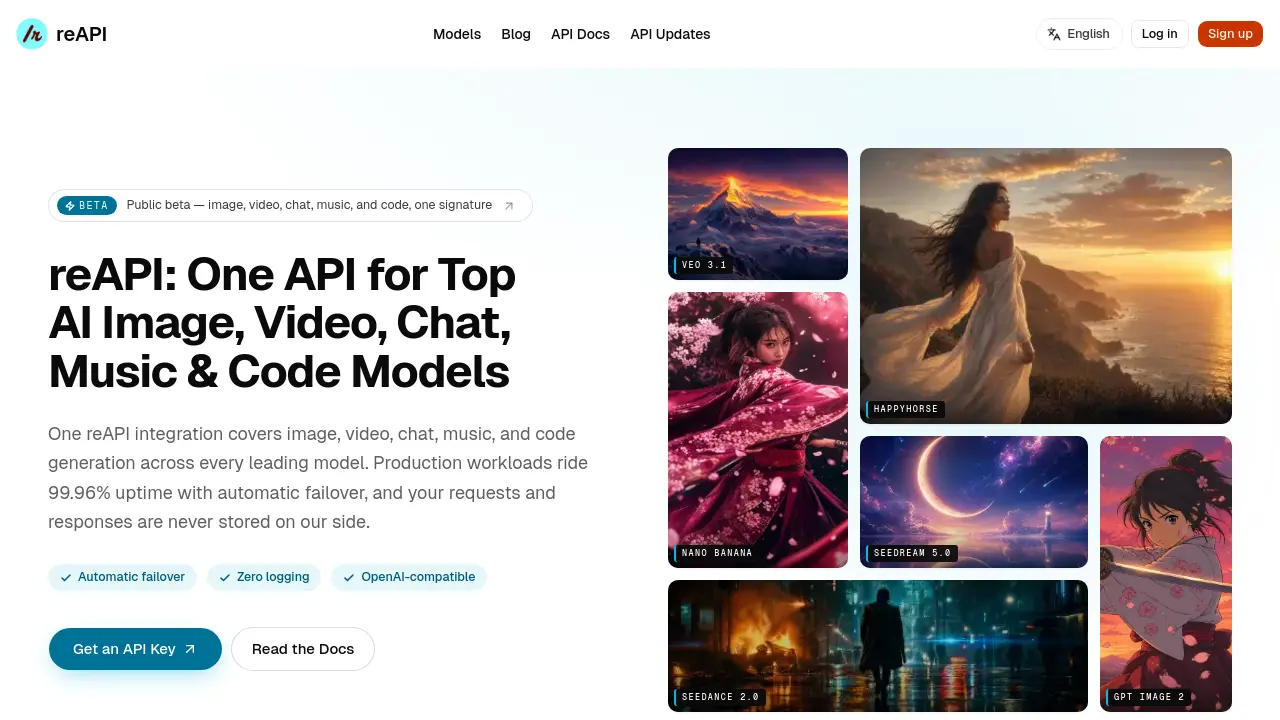
Task: Select the HAPPYHORSE sunset woman thumbnail
Action: (1046, 286)
